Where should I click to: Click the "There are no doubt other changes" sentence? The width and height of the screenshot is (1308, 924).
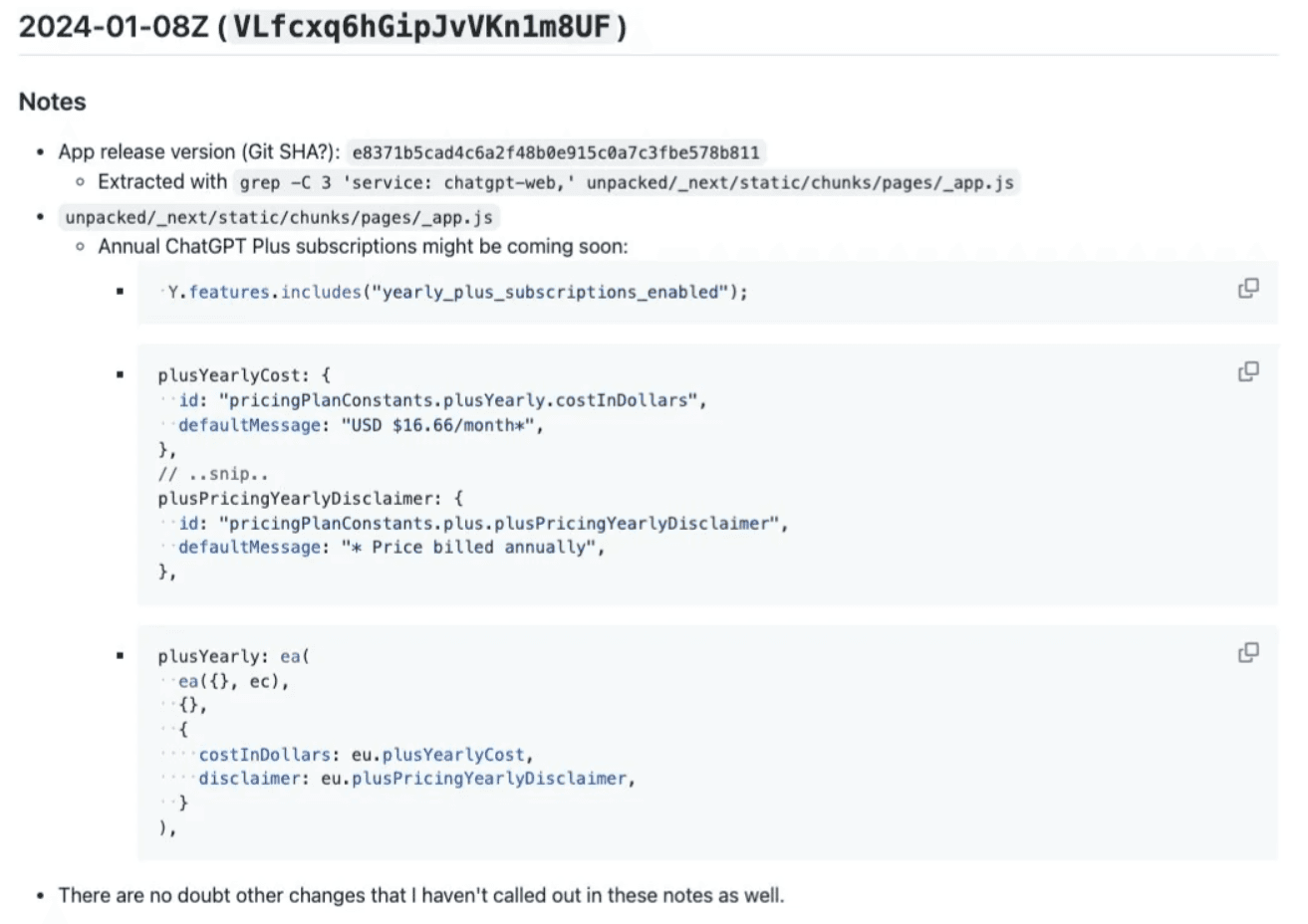[420, 895]
